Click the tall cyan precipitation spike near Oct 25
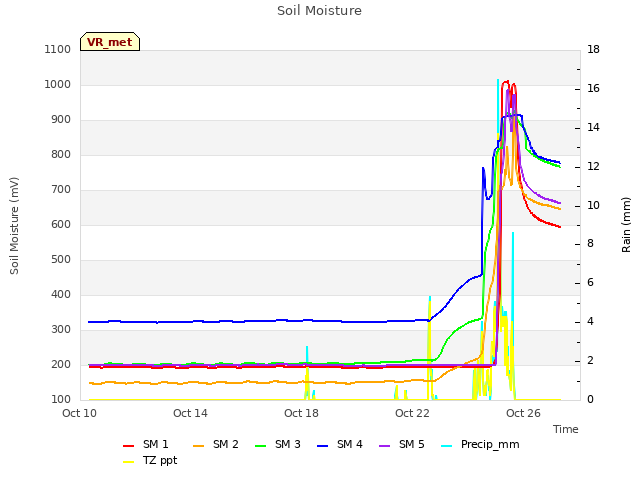 click(x=498, y=106)
